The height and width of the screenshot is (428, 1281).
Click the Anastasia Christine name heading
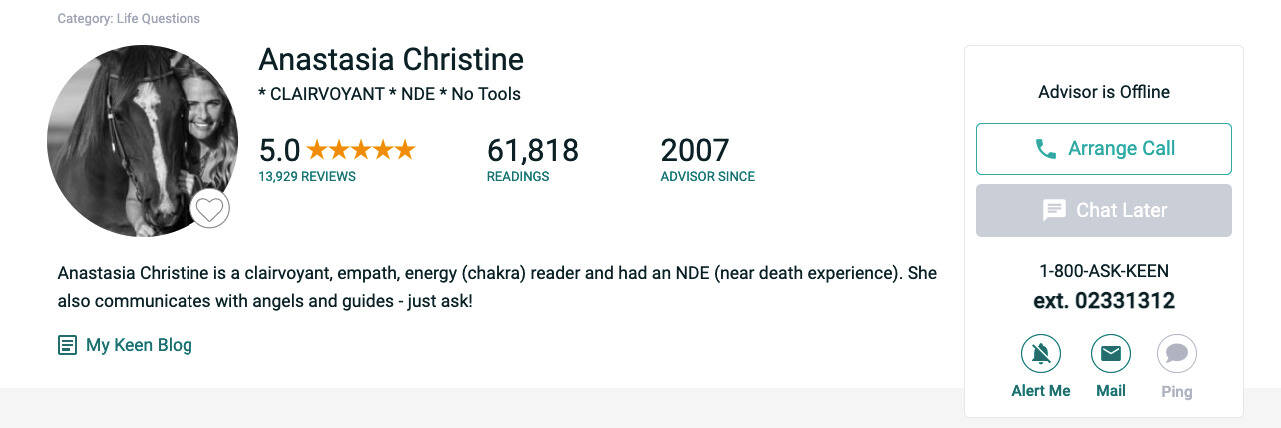(391, 59)
